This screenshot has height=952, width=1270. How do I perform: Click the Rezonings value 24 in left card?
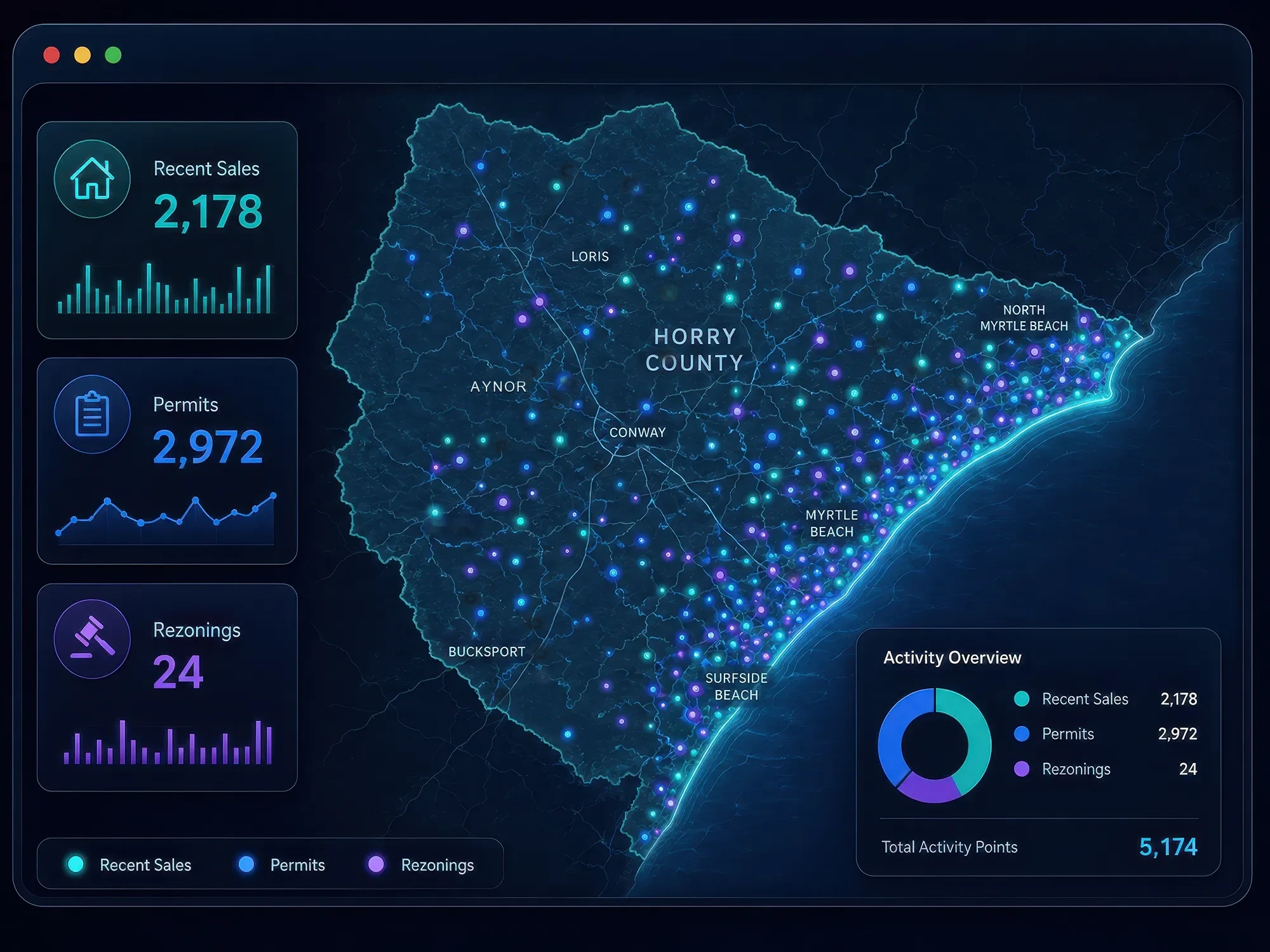click(178, 672)
